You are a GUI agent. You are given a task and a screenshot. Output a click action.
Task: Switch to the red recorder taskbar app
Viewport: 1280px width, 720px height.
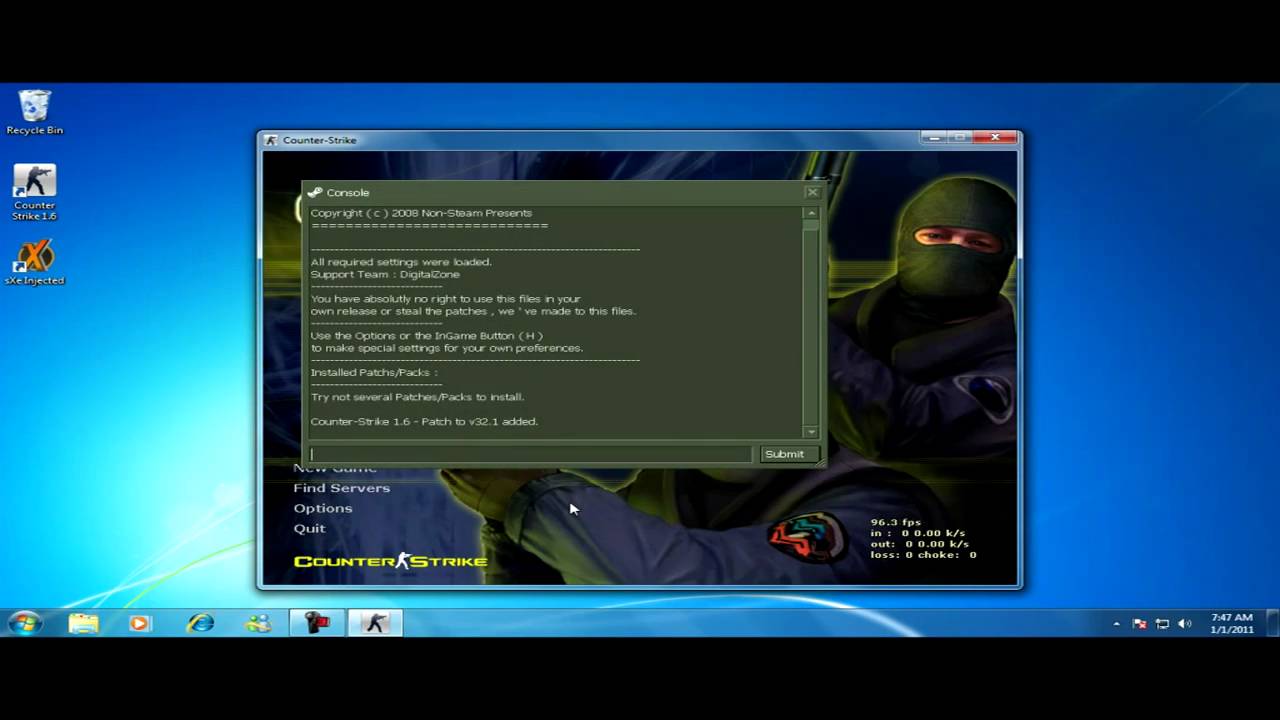[x=317, y=623]
